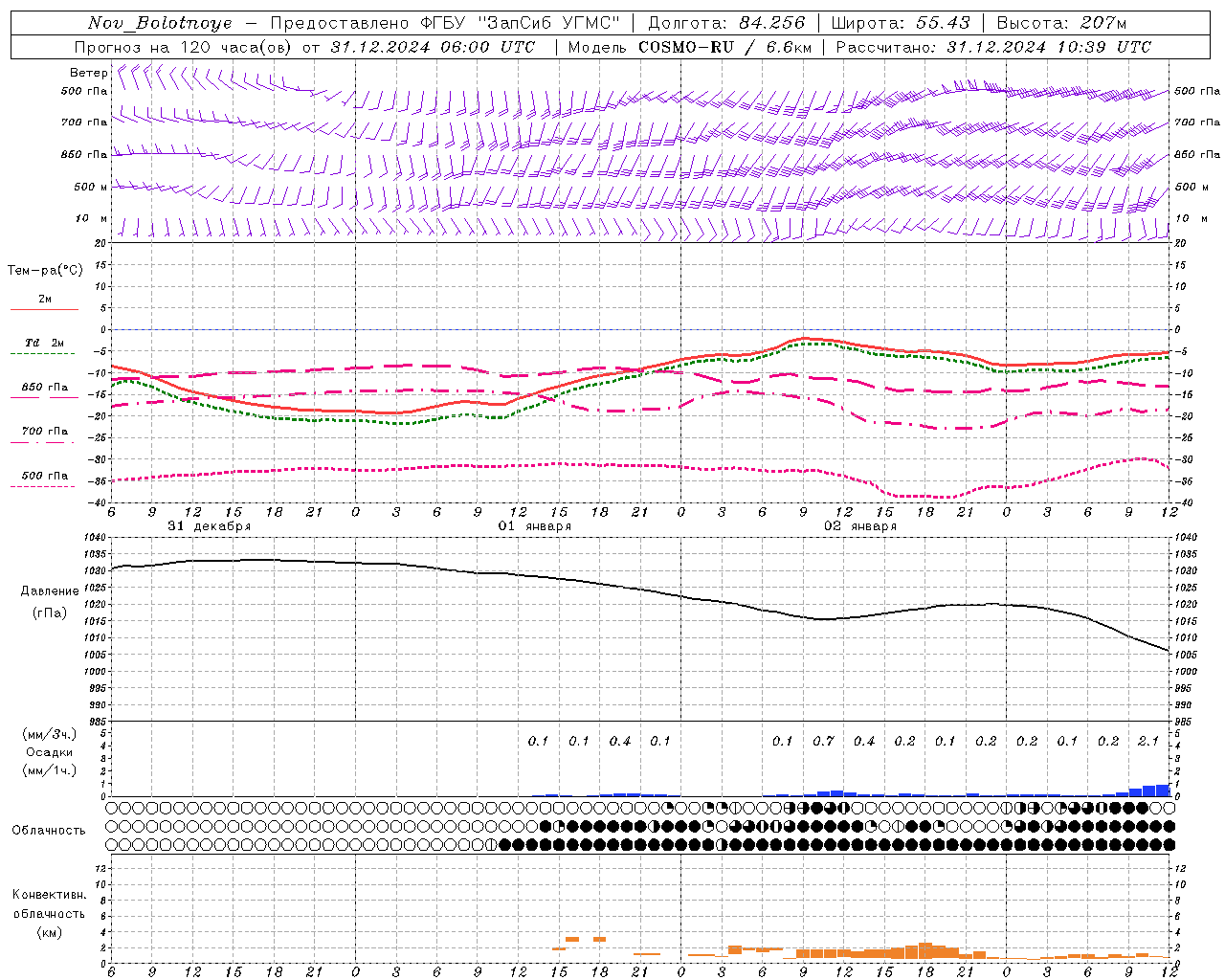Click the Td 2м legend label

click(45, 343)
